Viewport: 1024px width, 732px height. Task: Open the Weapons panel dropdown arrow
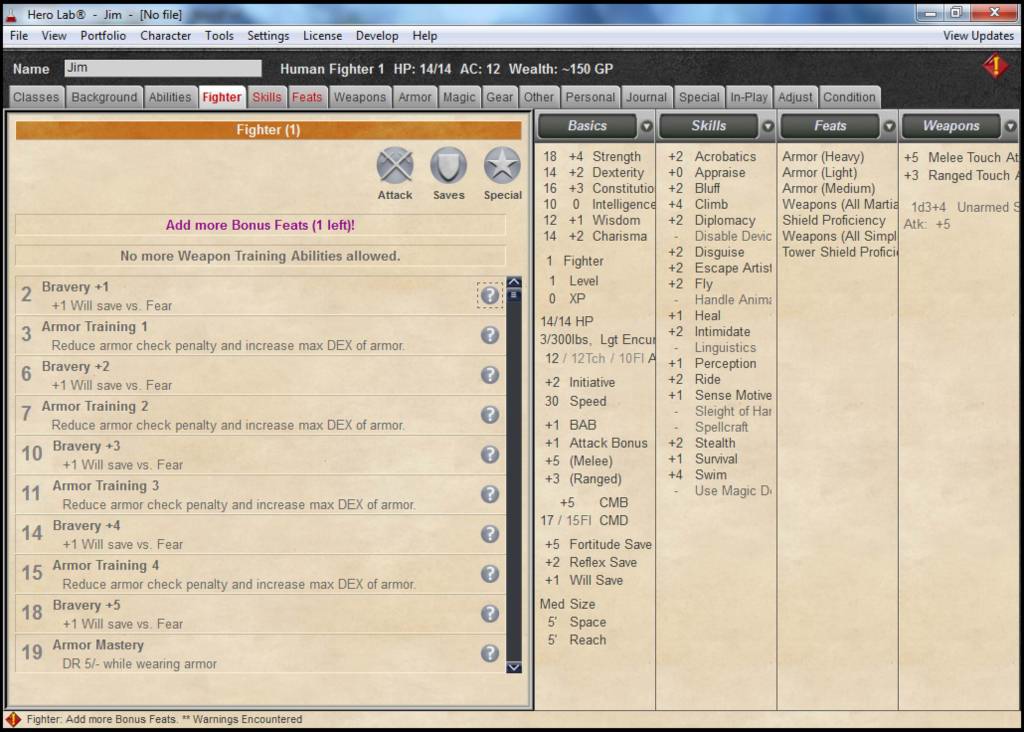(1010, 126)
